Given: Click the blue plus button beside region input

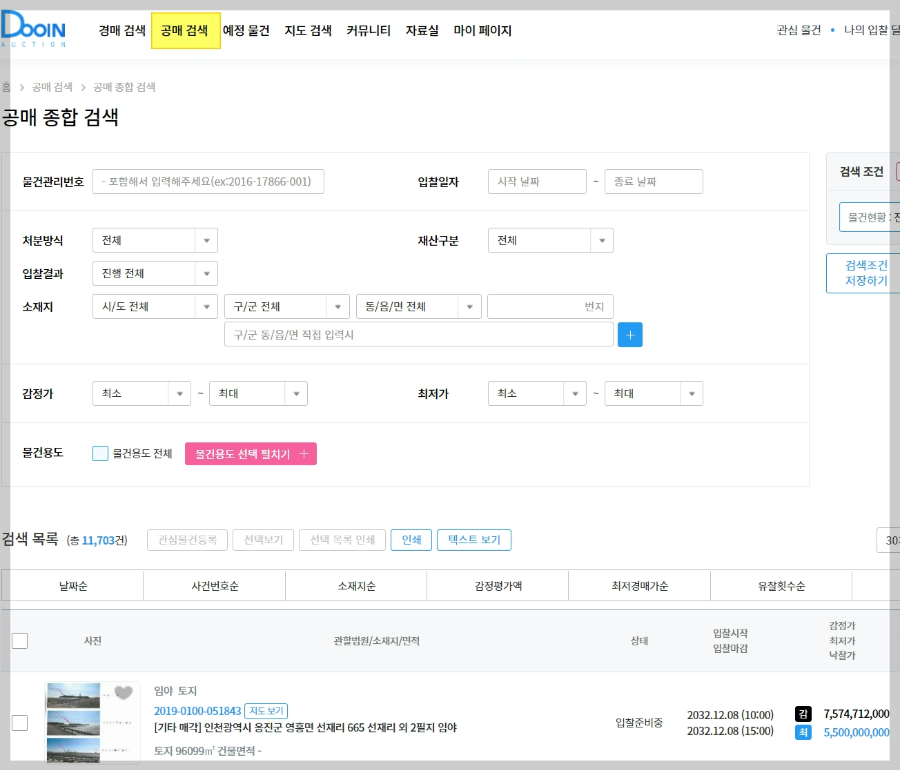Looking at the screenshot, I should pyautogui.click(x=630, y=334).
